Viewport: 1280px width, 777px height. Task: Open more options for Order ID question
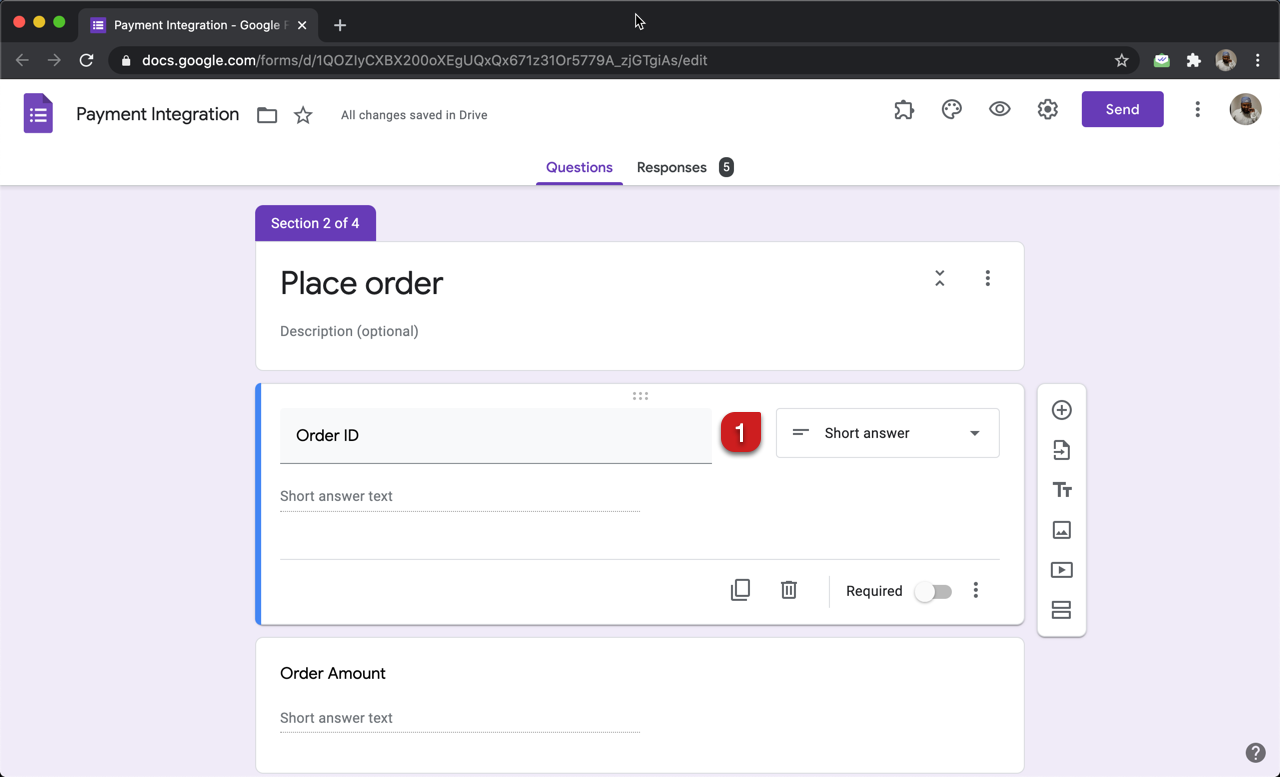tap(975, 590)
